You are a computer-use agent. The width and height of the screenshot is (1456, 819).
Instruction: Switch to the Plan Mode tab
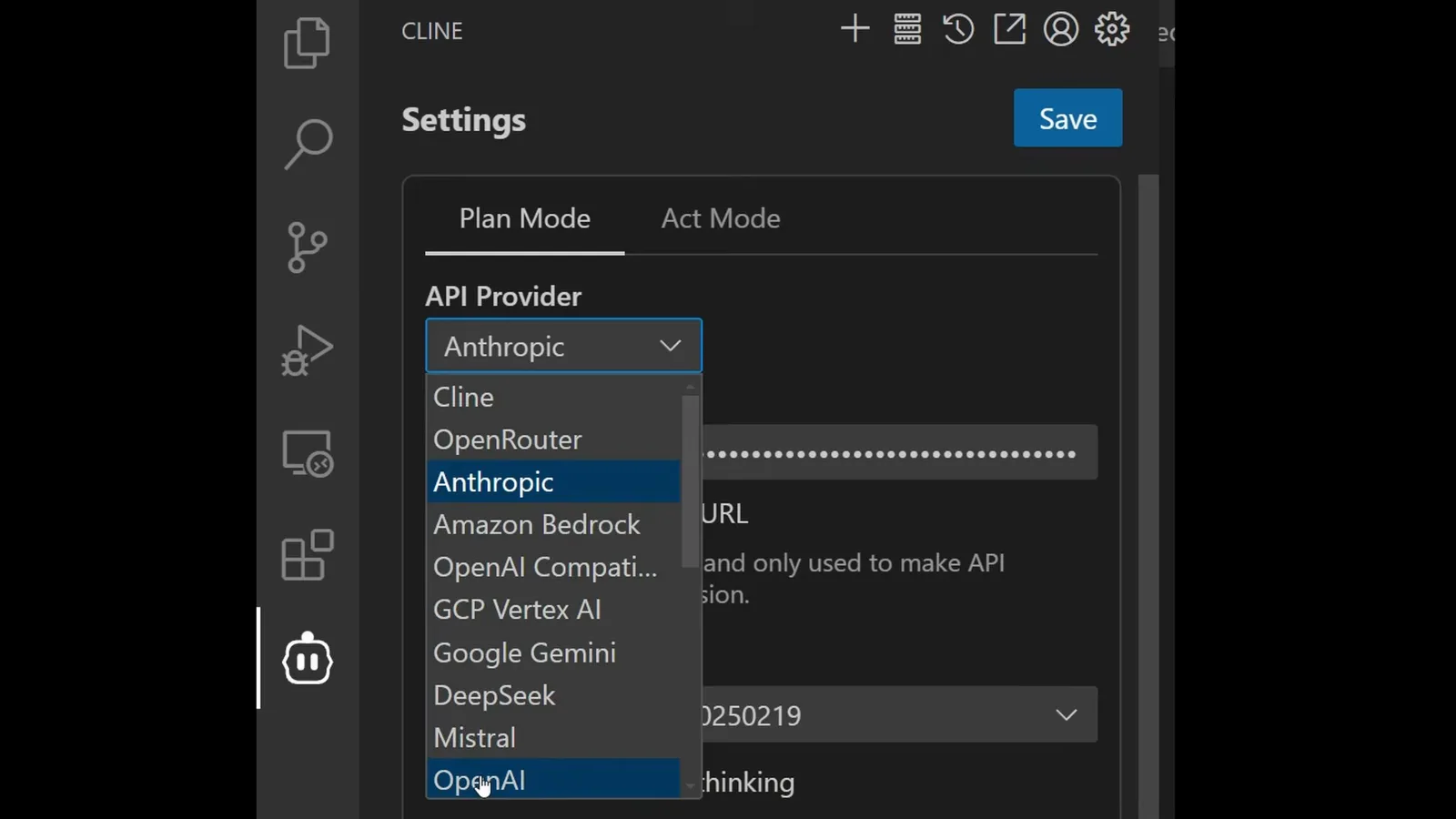(524, 218)
